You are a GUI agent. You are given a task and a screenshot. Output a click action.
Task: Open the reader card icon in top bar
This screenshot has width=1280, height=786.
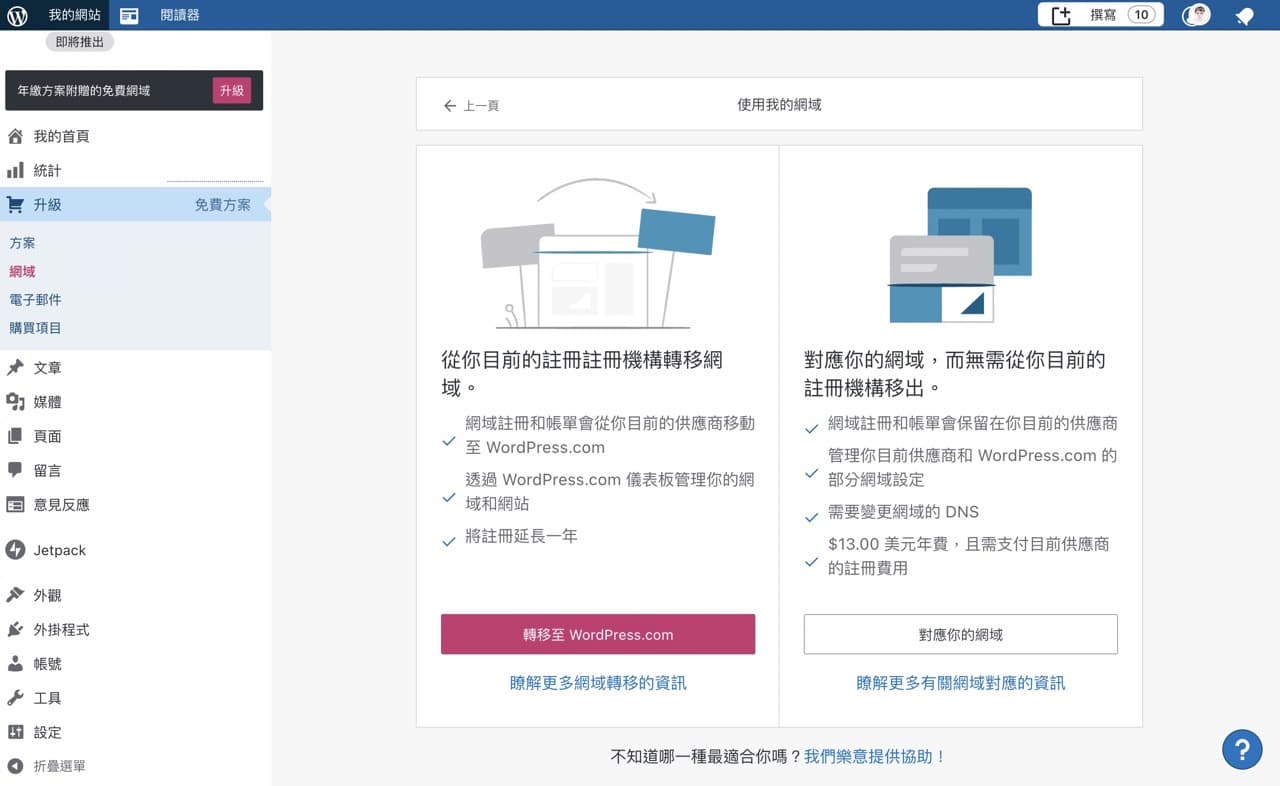point(128,15)
